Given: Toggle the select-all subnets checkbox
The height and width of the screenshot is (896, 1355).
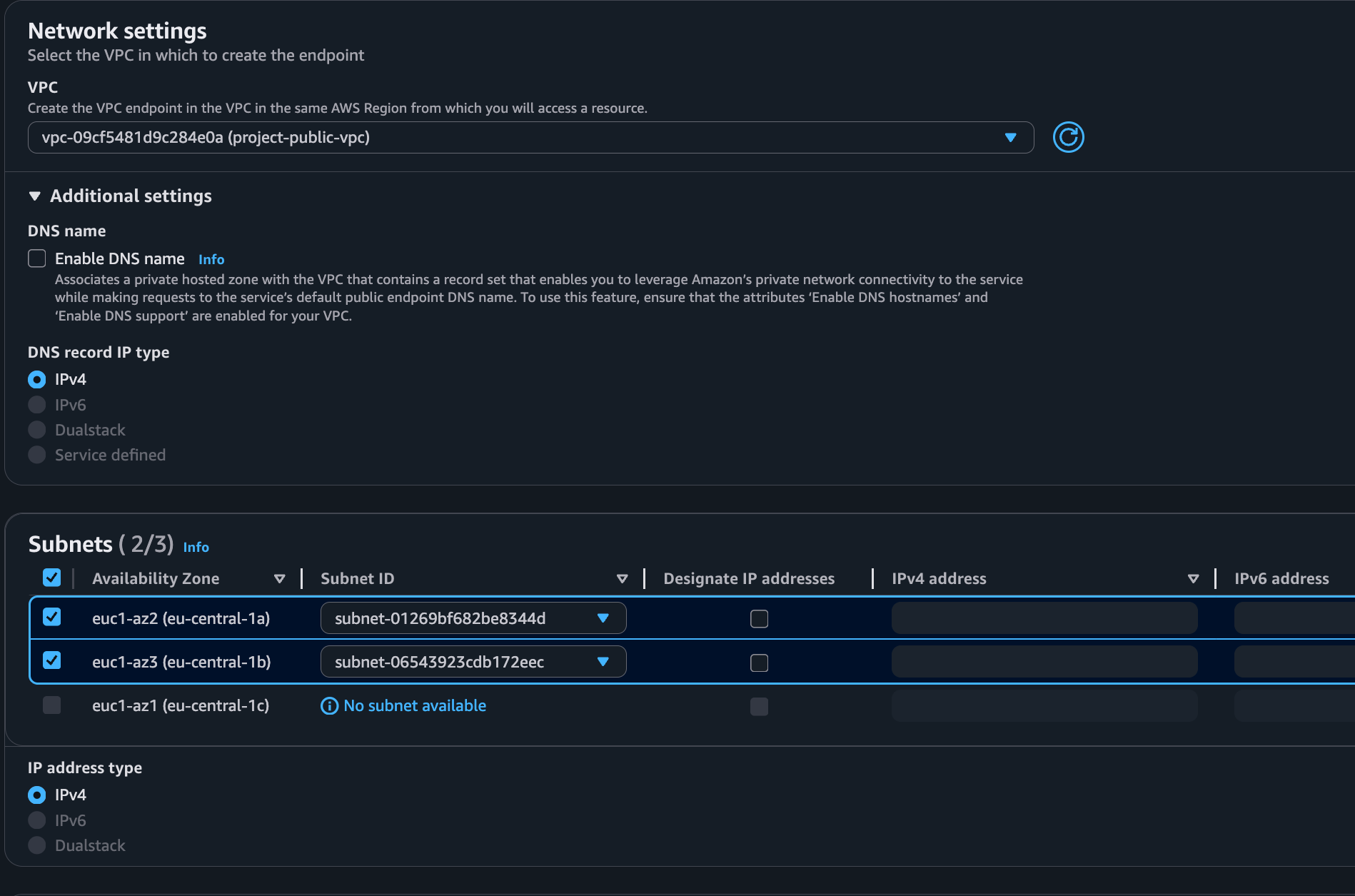Looking at the screenshot, I should [x=51, y=577].
